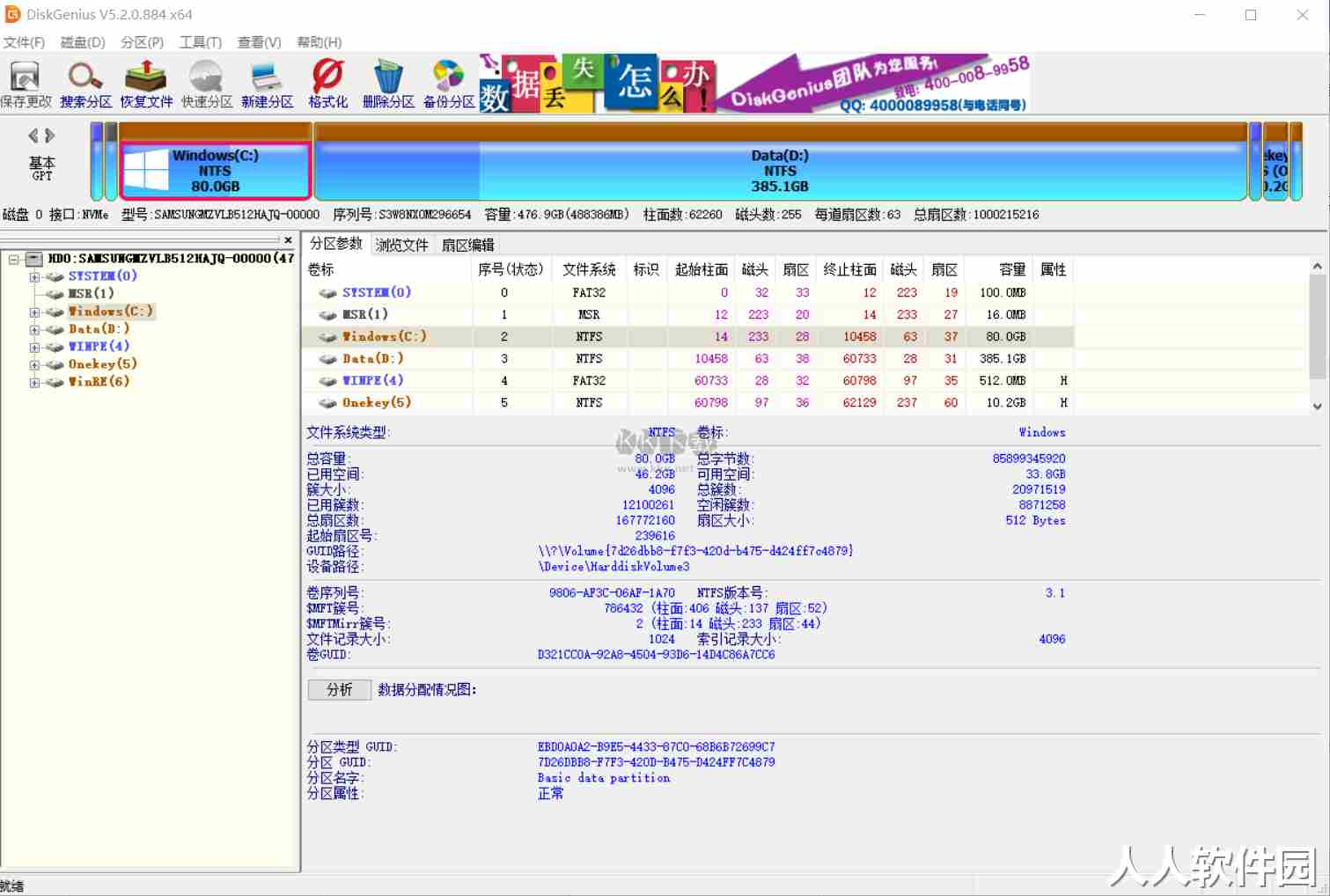Screen dimensions: 1330x896
Task: Open the Search Partition (搜索分区) tool
Action: tap(85, 84)
